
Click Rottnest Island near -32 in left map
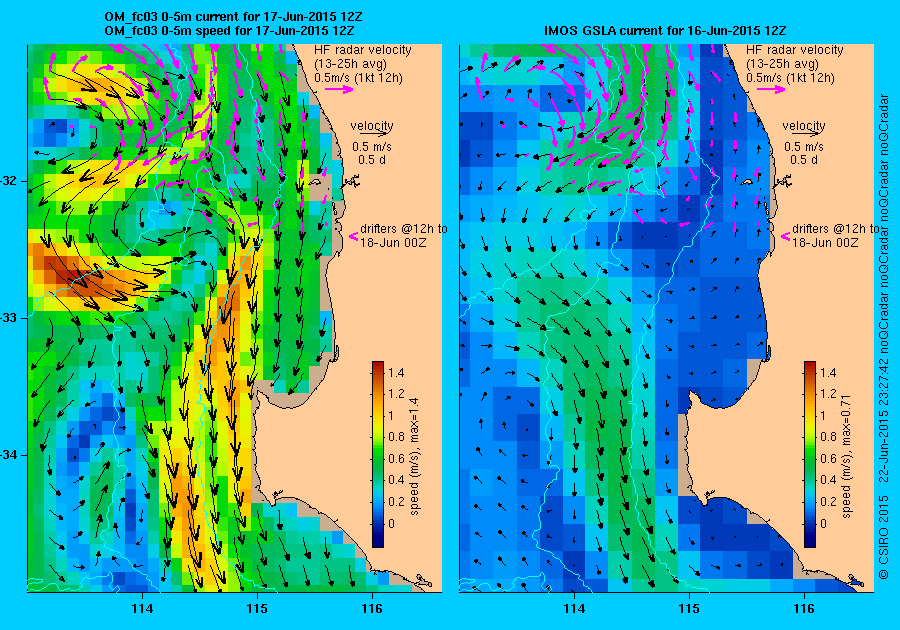[x=316, y=181]
